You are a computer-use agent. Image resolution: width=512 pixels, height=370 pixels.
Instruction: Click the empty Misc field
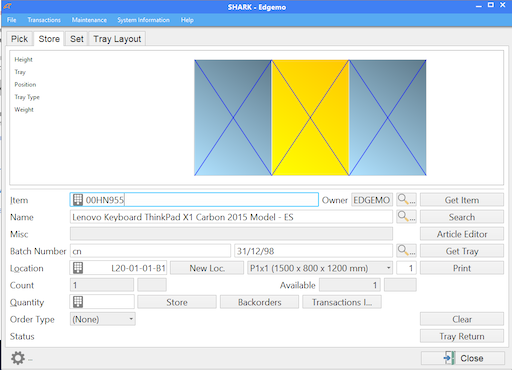pyautogui.click(x=231, y=234)
